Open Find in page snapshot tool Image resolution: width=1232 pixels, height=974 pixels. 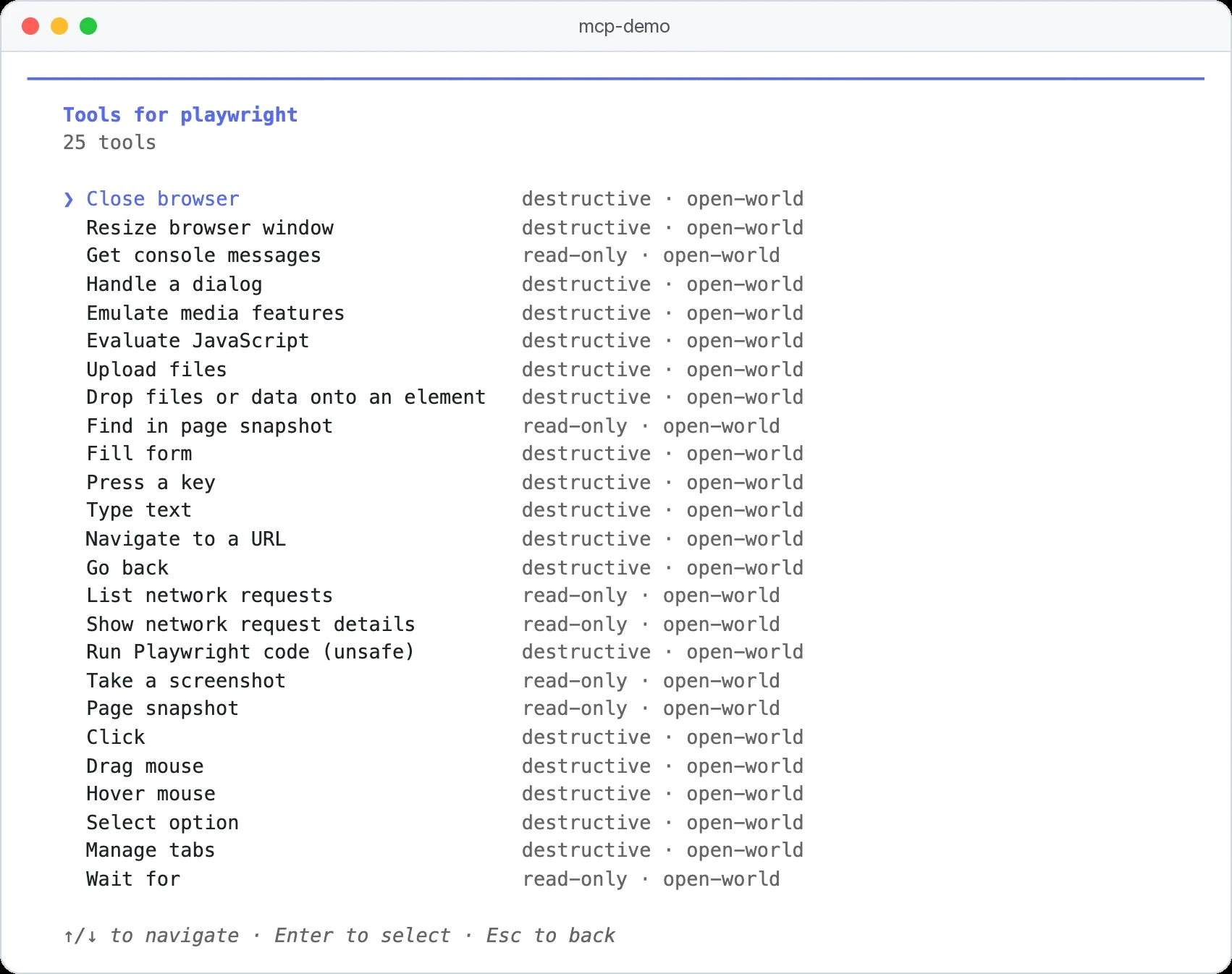[434, 426]
